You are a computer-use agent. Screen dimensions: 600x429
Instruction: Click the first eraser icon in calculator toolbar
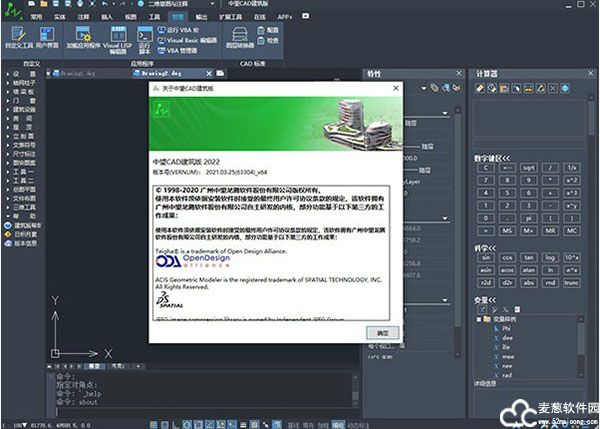click(x=480, y=88)
